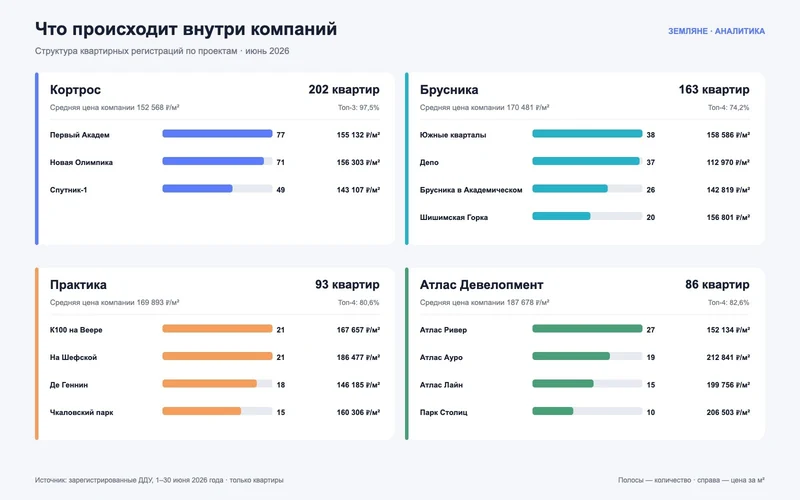Screen dimensions: 800x500
Task: Select the Шишимская Горка project name
Action: (454, 217)
